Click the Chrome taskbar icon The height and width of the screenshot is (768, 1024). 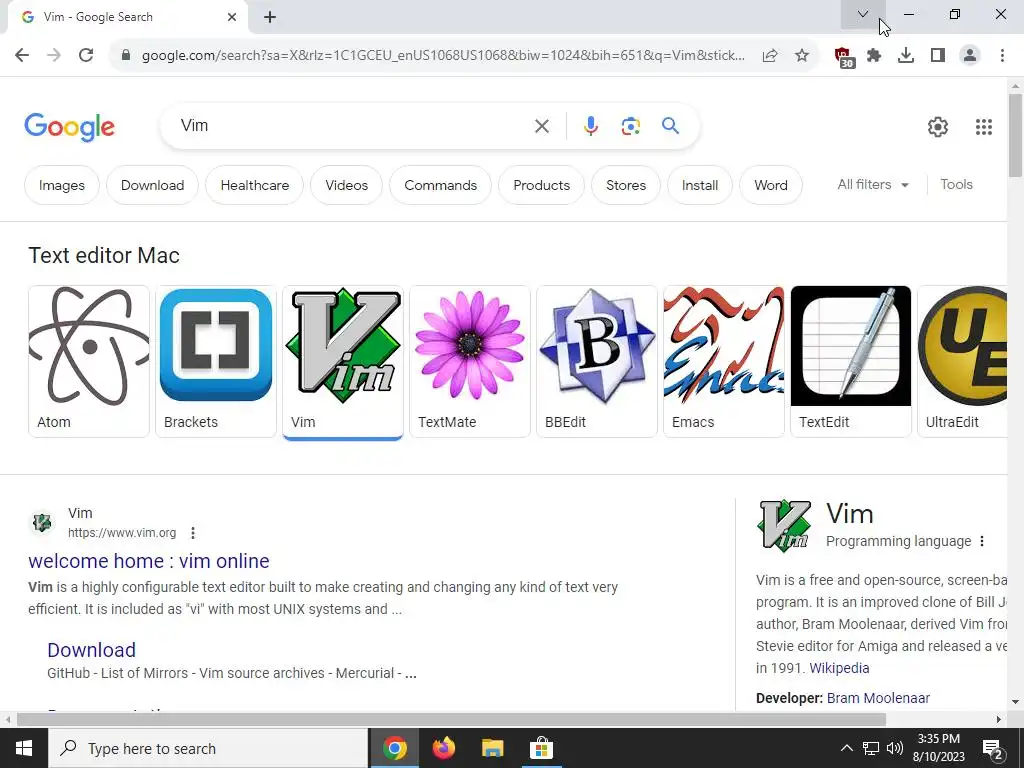[x=394, y=748]
